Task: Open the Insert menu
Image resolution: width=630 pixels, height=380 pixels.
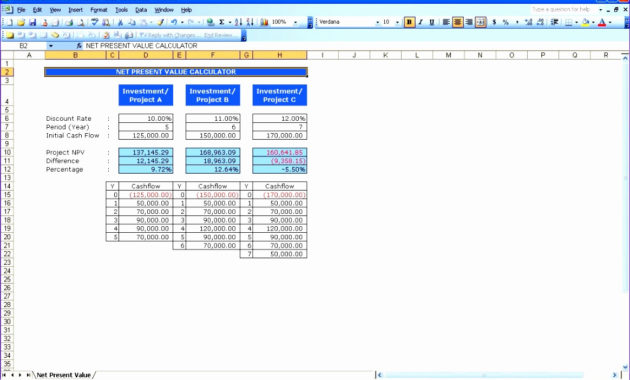Action: tap(75, 10)
